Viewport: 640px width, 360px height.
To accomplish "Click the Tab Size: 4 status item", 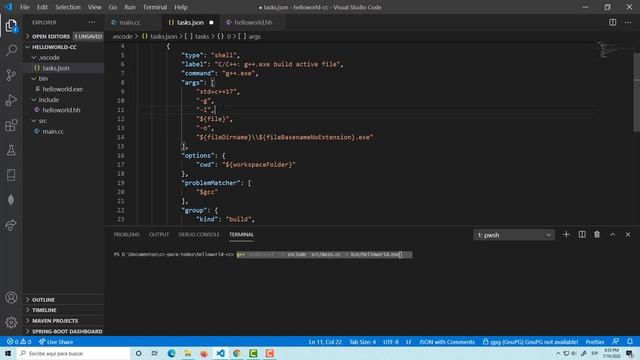I will [x=362, y=342].
